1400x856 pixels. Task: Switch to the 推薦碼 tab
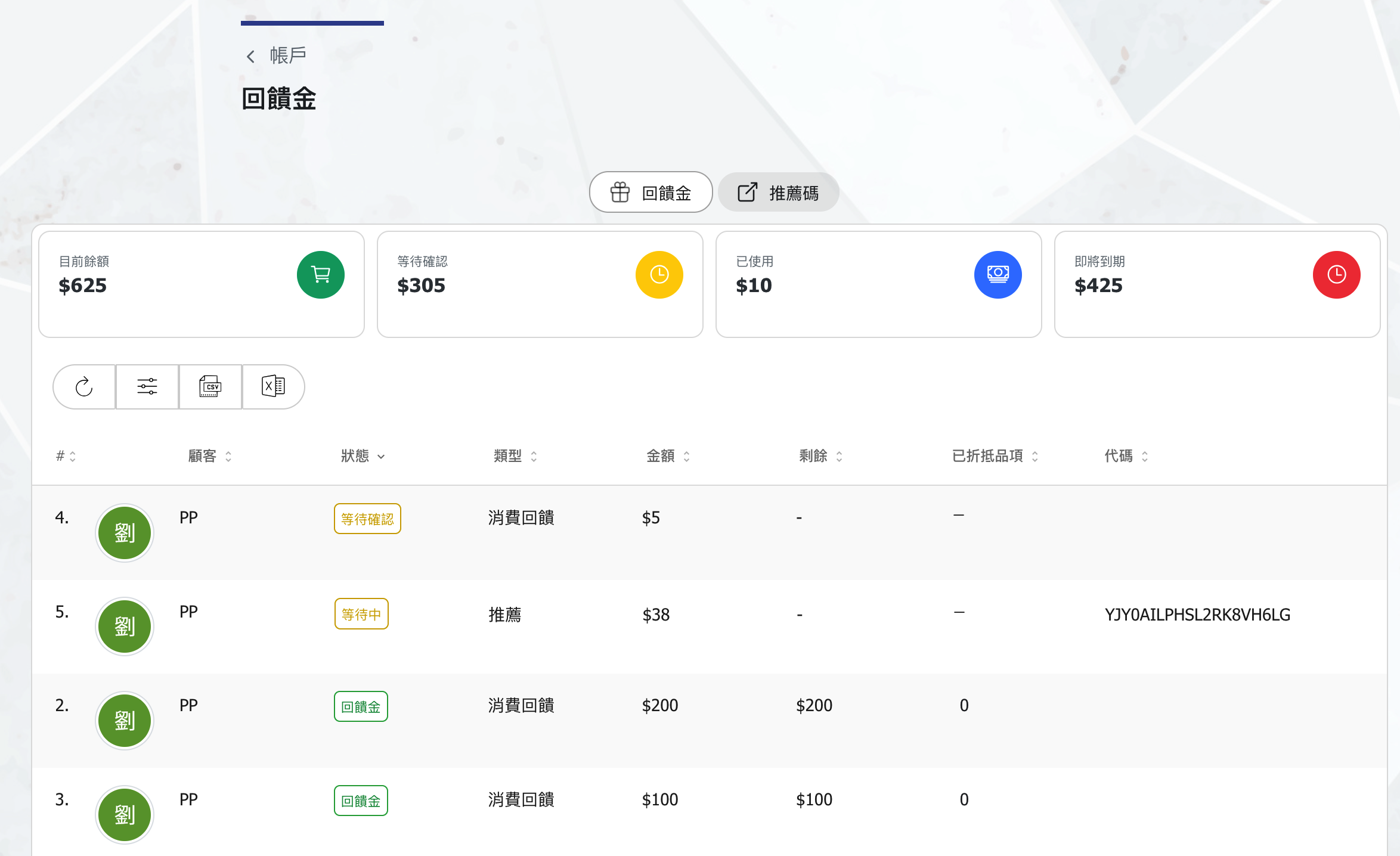778,193
